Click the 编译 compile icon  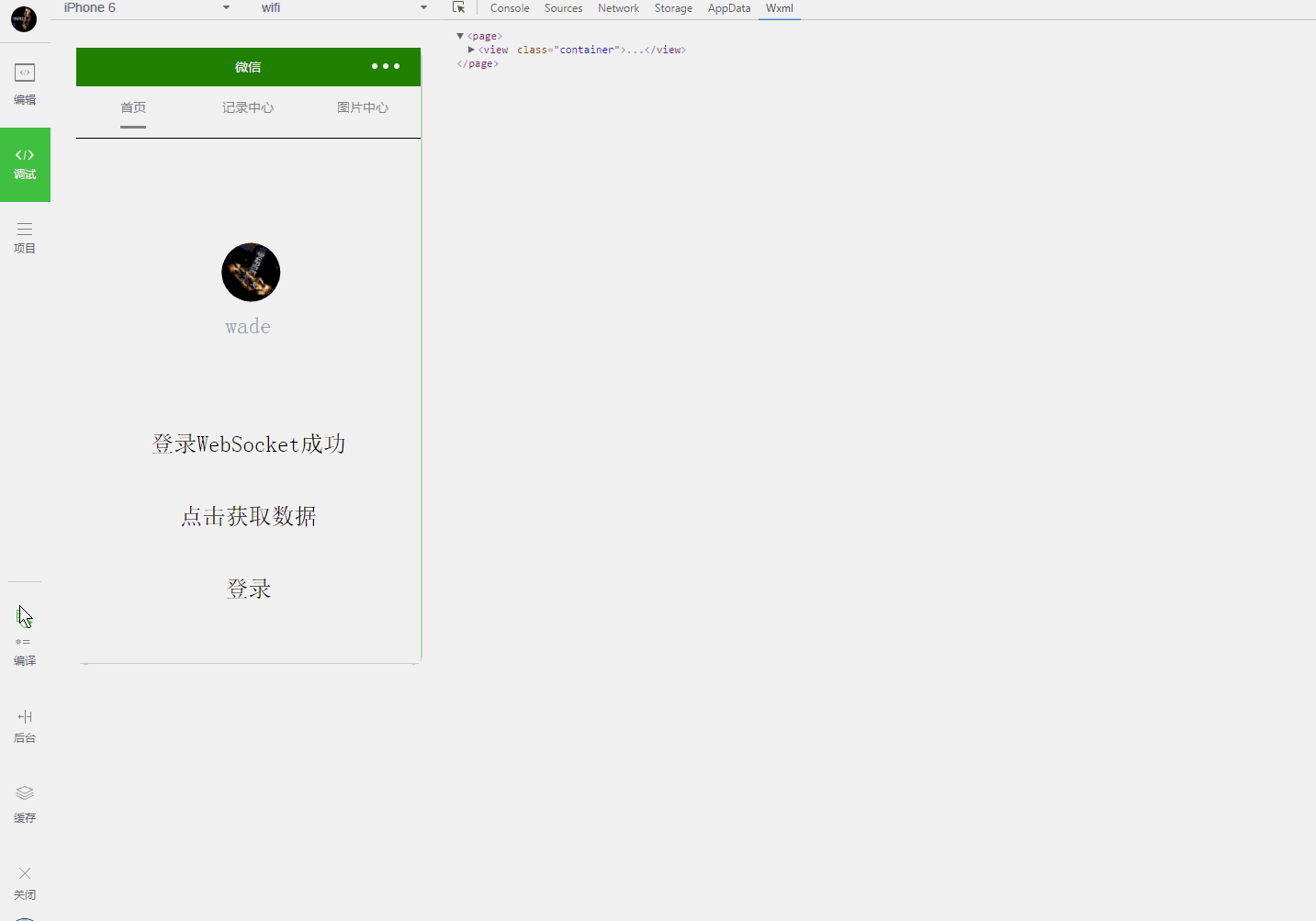(x=25, y=635)
